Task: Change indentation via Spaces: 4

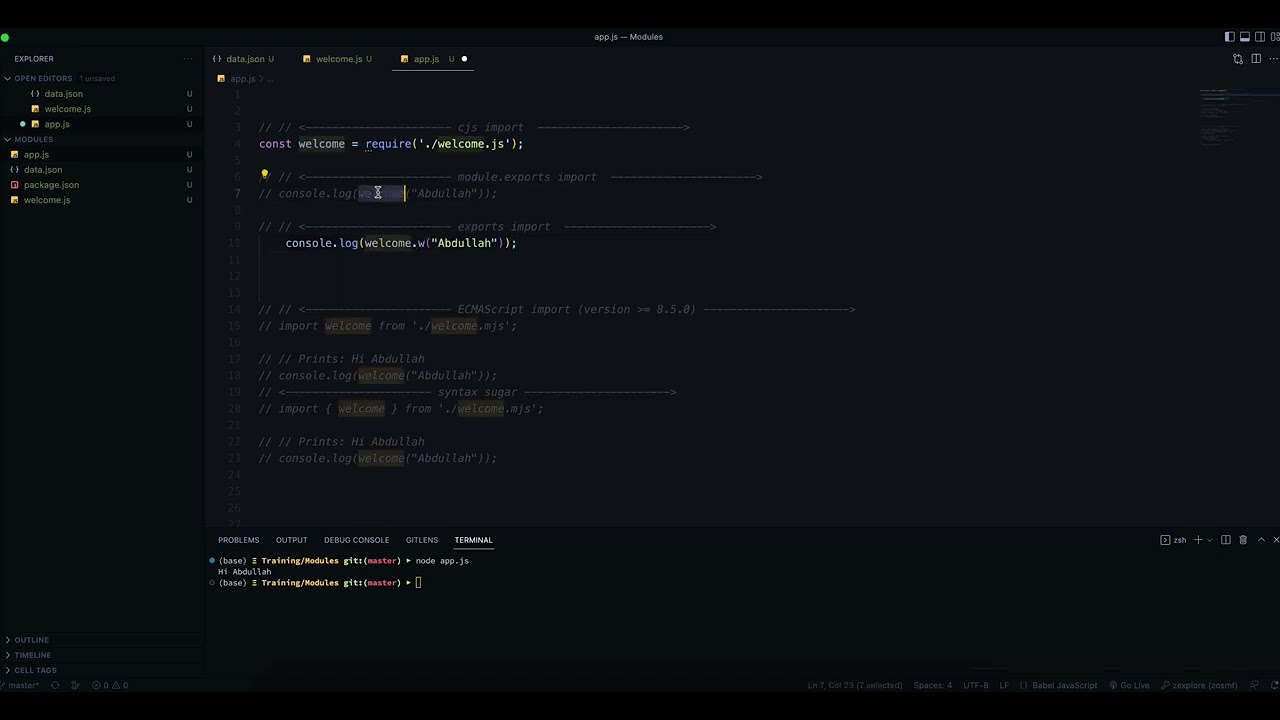Action: [933, 685]
